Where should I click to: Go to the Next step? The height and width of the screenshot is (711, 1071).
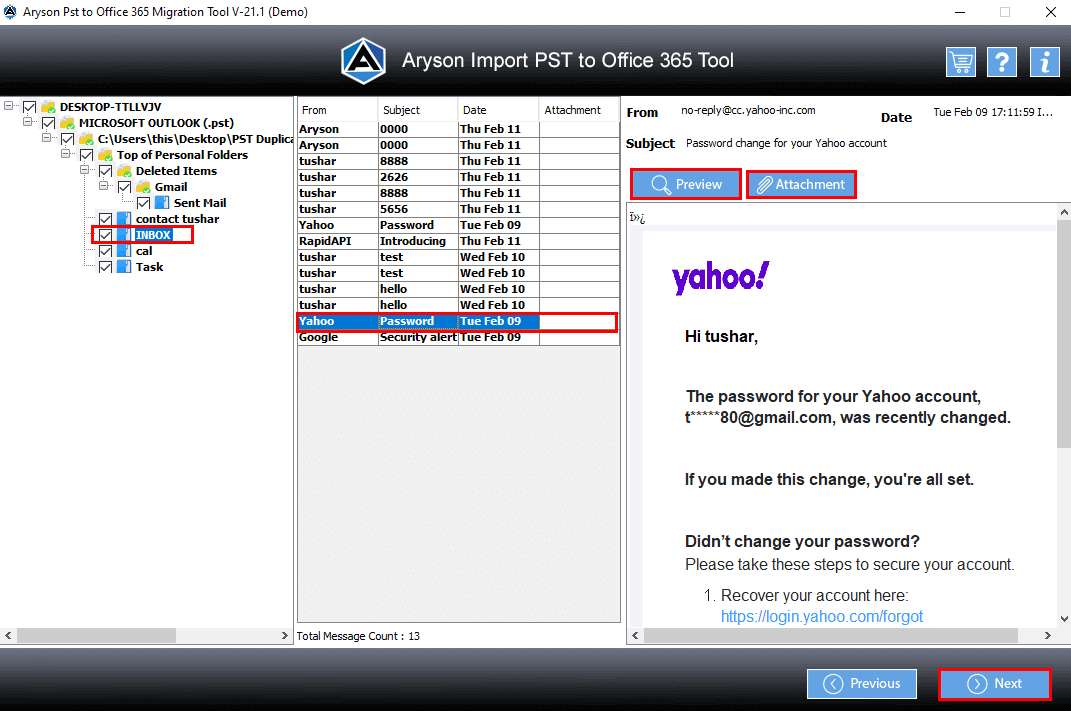994,684
